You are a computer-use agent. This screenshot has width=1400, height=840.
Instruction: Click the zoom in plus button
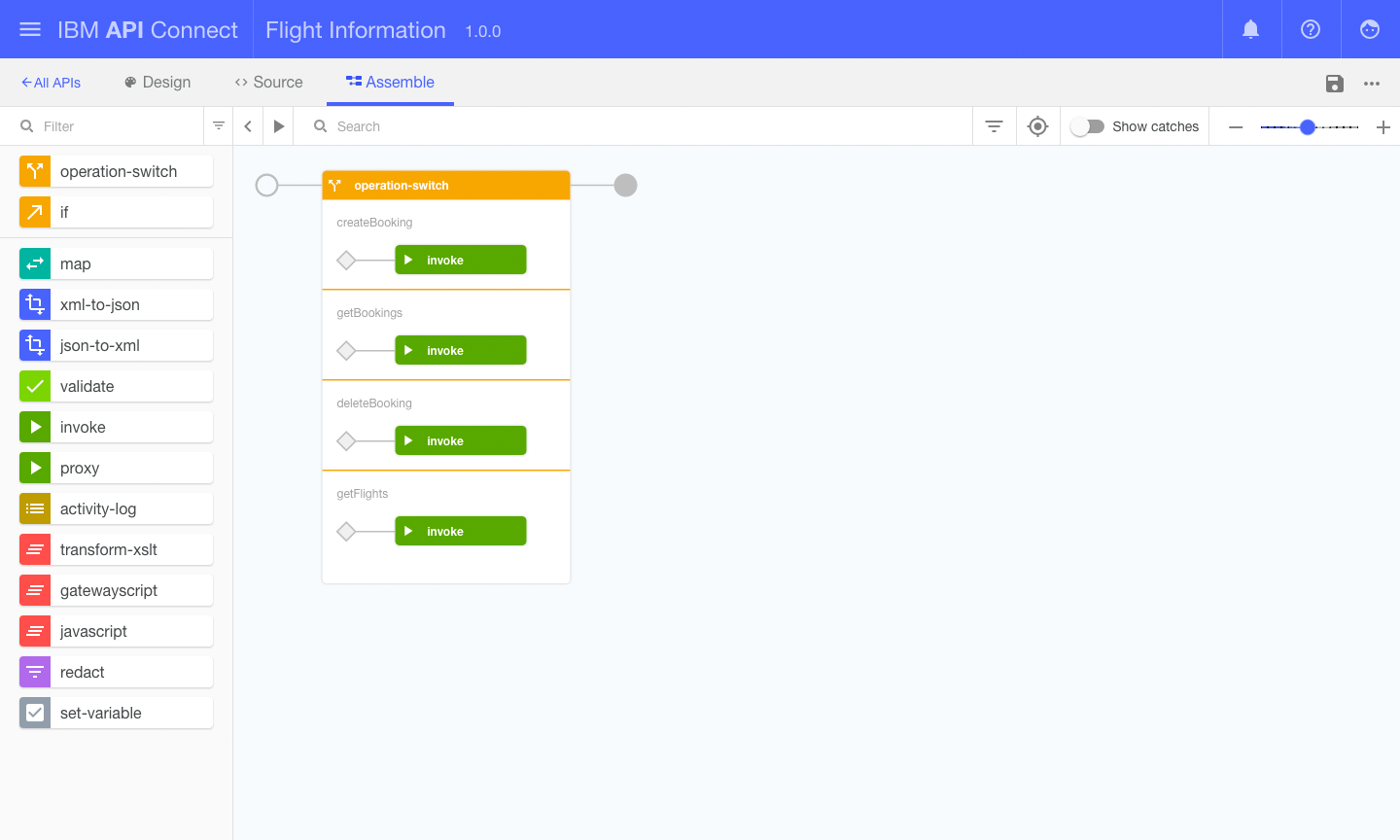1382,127
